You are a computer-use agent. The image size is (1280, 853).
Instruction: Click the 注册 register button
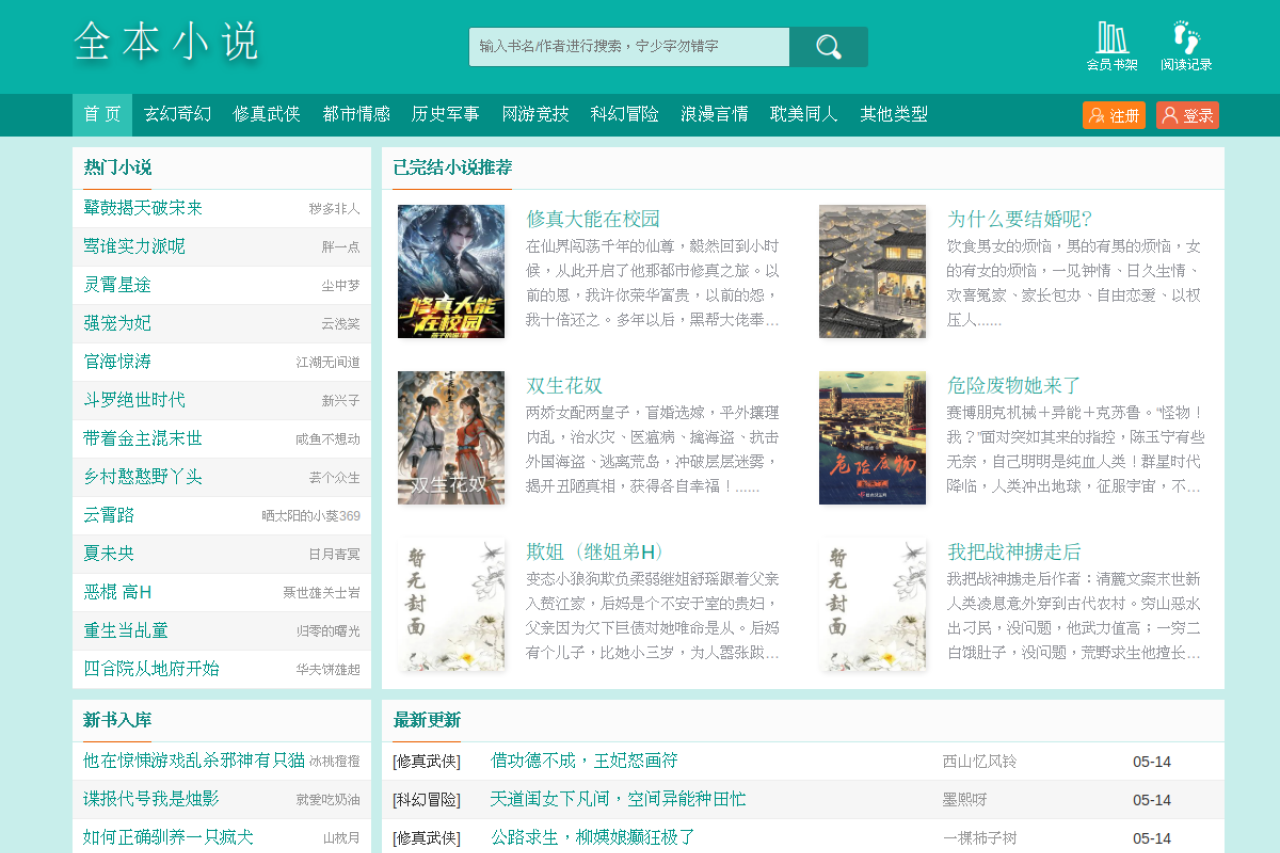1114,115
